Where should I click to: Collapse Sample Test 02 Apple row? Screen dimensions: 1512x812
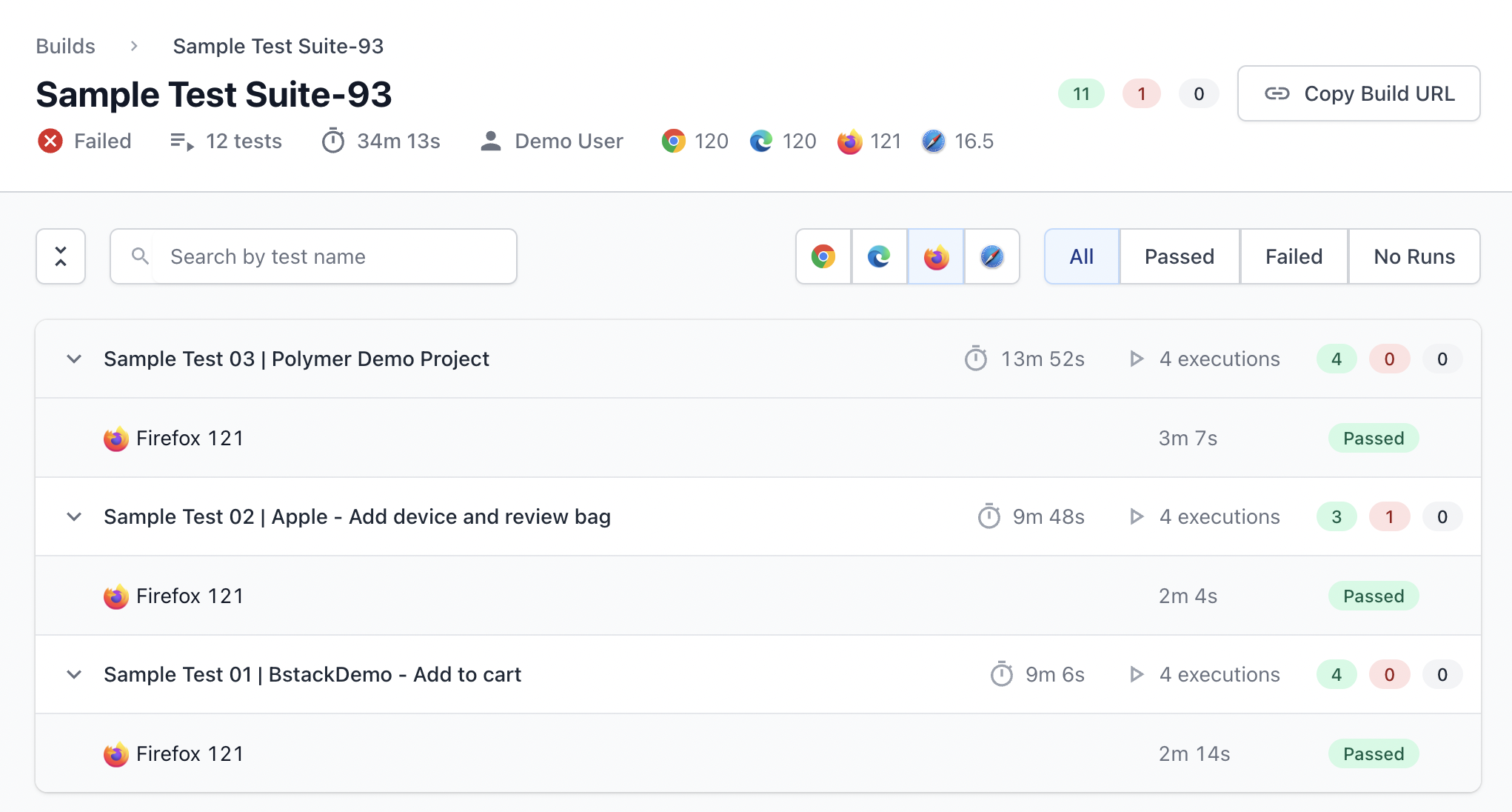coord(74,517)
